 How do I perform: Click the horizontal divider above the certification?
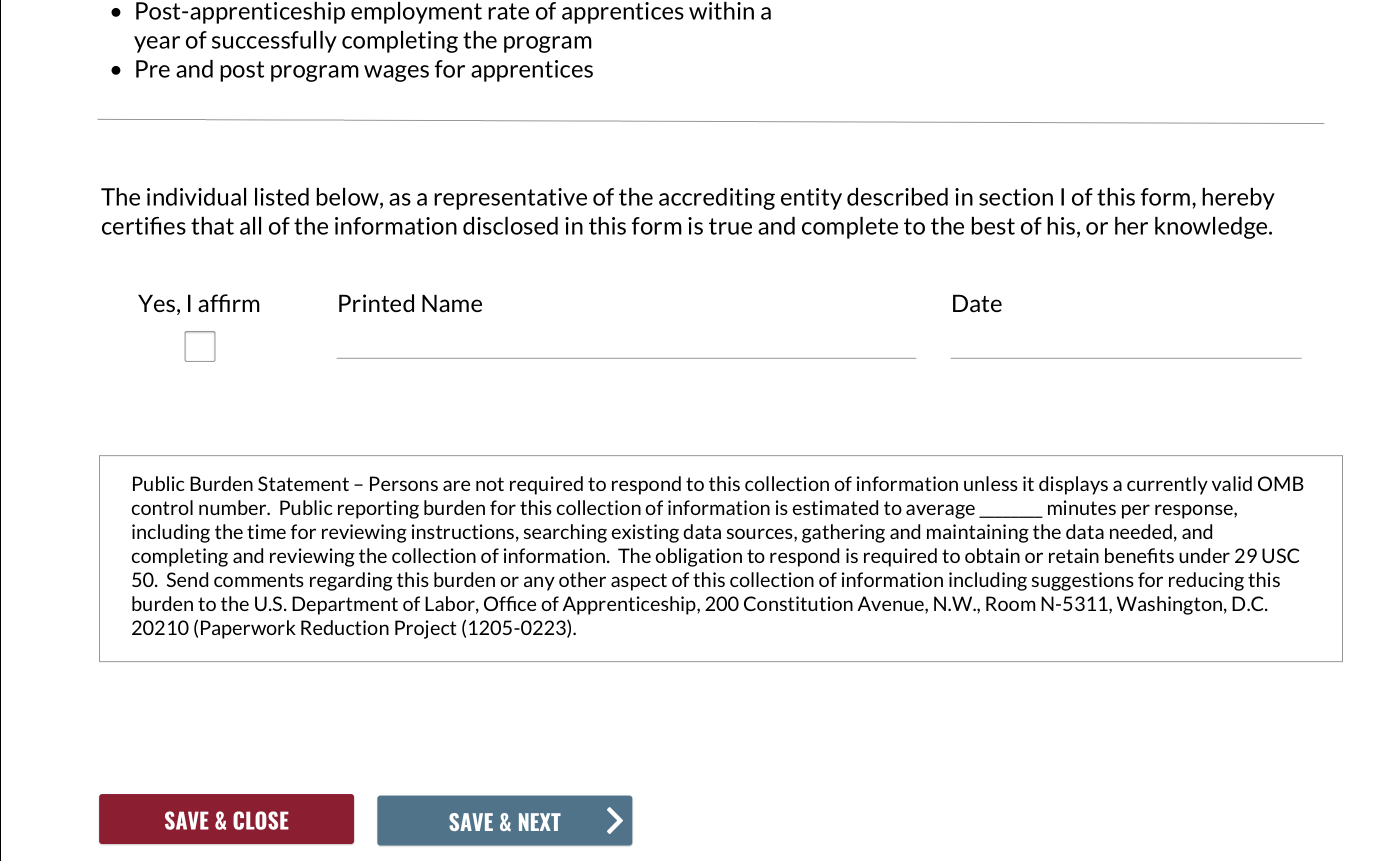pos(710,121)
